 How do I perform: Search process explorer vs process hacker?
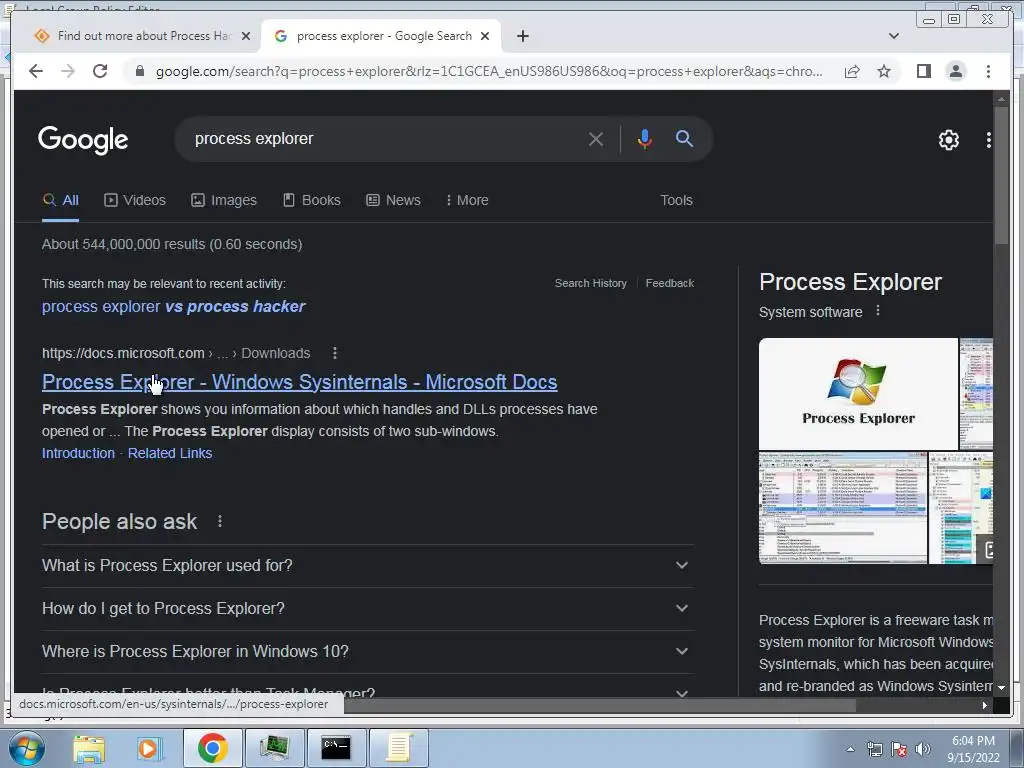pos(174,306)
